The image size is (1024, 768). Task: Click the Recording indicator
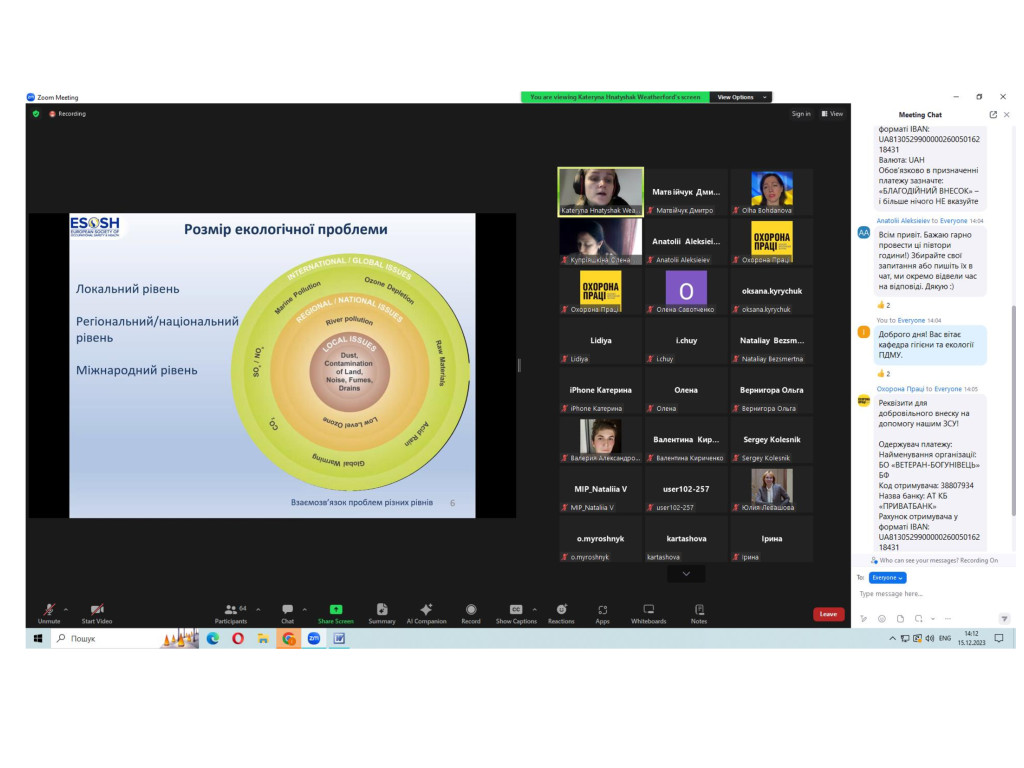[67, 114]
